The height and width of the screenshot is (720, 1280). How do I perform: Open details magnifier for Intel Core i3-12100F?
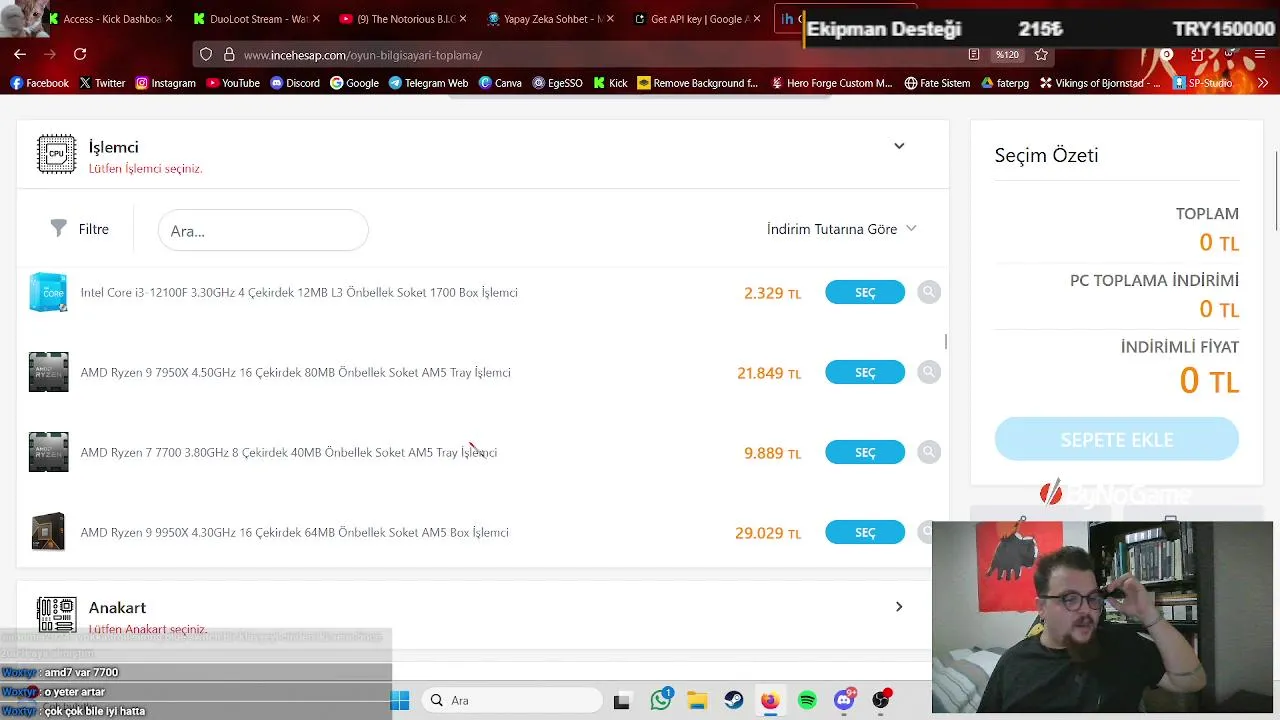[929, 292]
